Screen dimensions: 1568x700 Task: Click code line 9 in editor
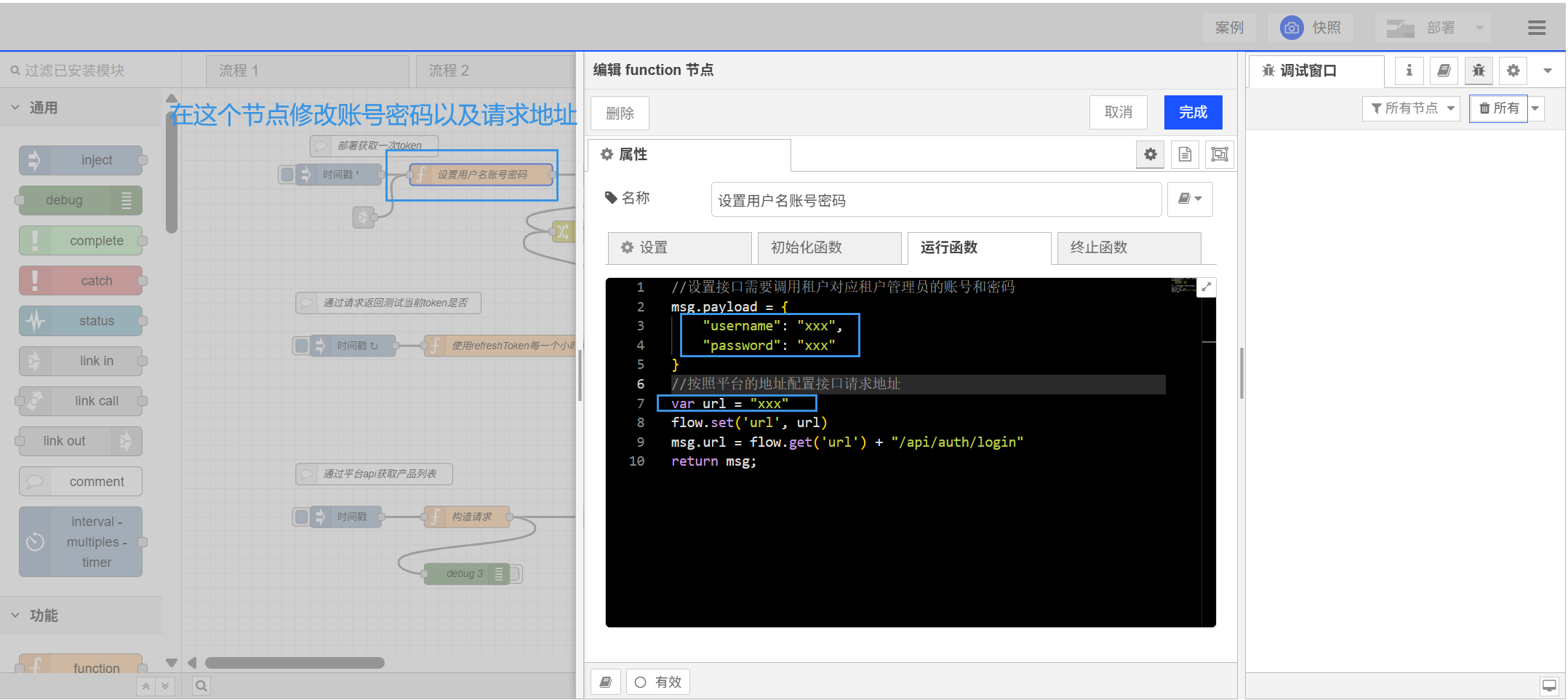click(x=847, y=442)
